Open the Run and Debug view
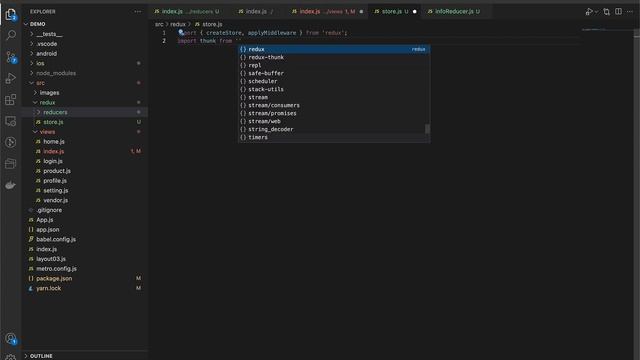This screenshot has height=360, width=640. pyautogui.click(x=11, y=78)
